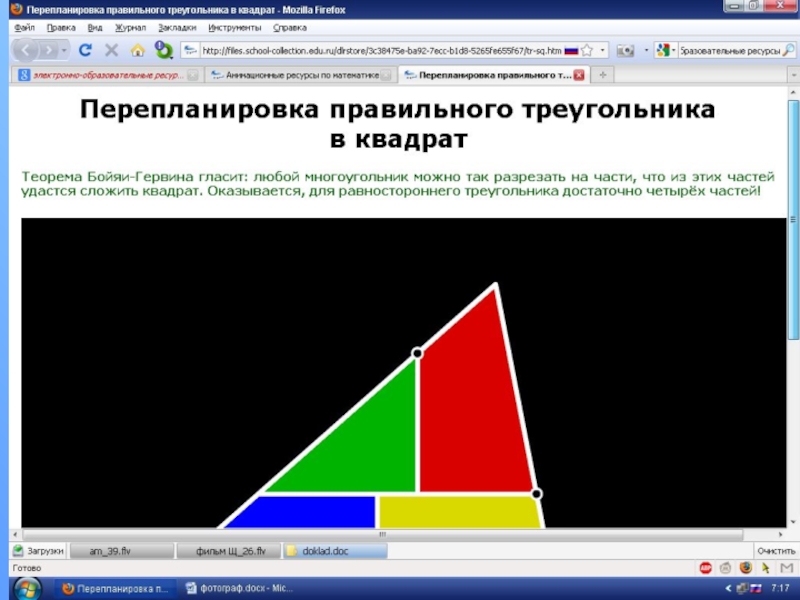The image size is (800, 600).
Task: Click the hinge point on the triangle's right edge
Action: coord(536,493)
